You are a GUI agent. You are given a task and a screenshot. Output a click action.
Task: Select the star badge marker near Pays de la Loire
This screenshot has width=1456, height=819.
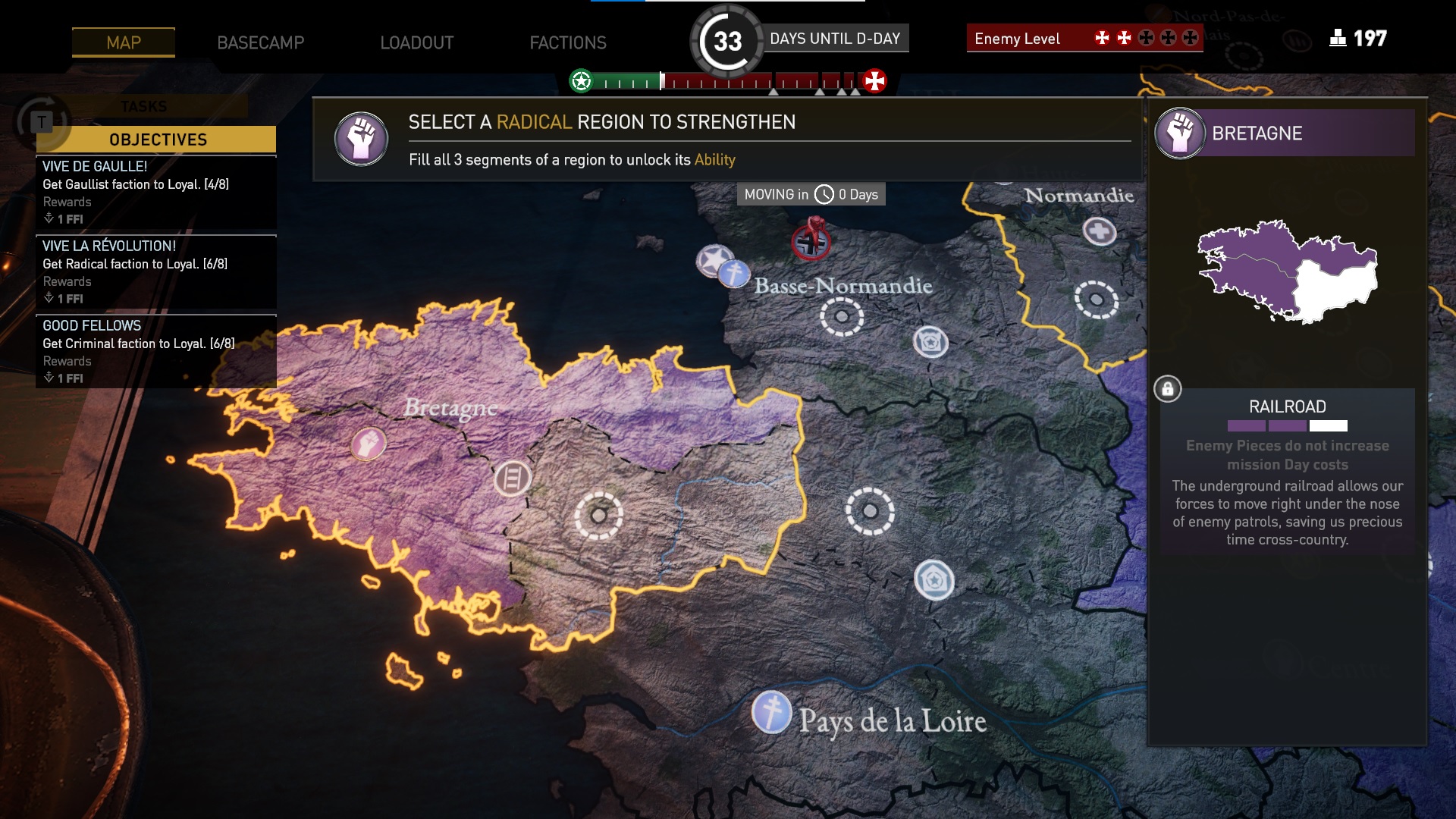pos(934,580)
